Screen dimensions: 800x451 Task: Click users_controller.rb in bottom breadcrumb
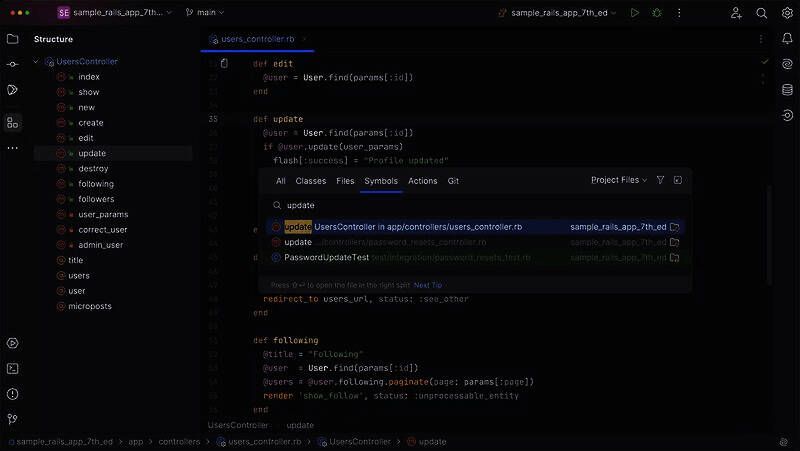[259, 442]
